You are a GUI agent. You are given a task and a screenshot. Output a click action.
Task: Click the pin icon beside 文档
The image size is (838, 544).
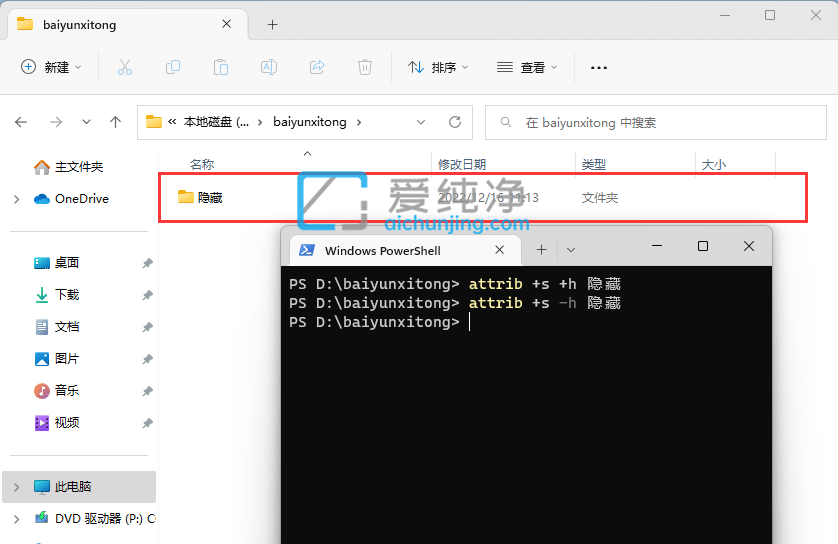click(148, 327)
